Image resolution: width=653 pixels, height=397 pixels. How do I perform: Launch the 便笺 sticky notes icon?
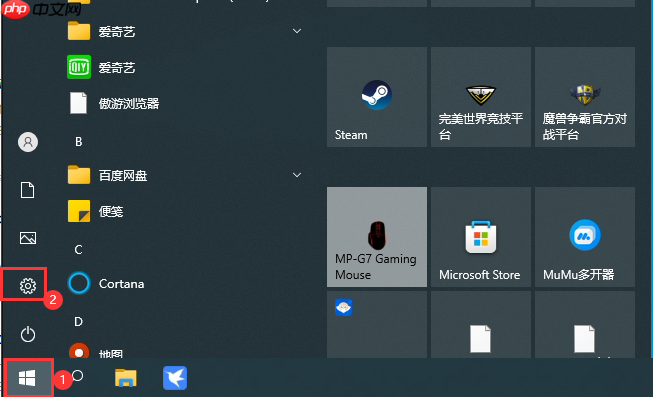point(79,211)
